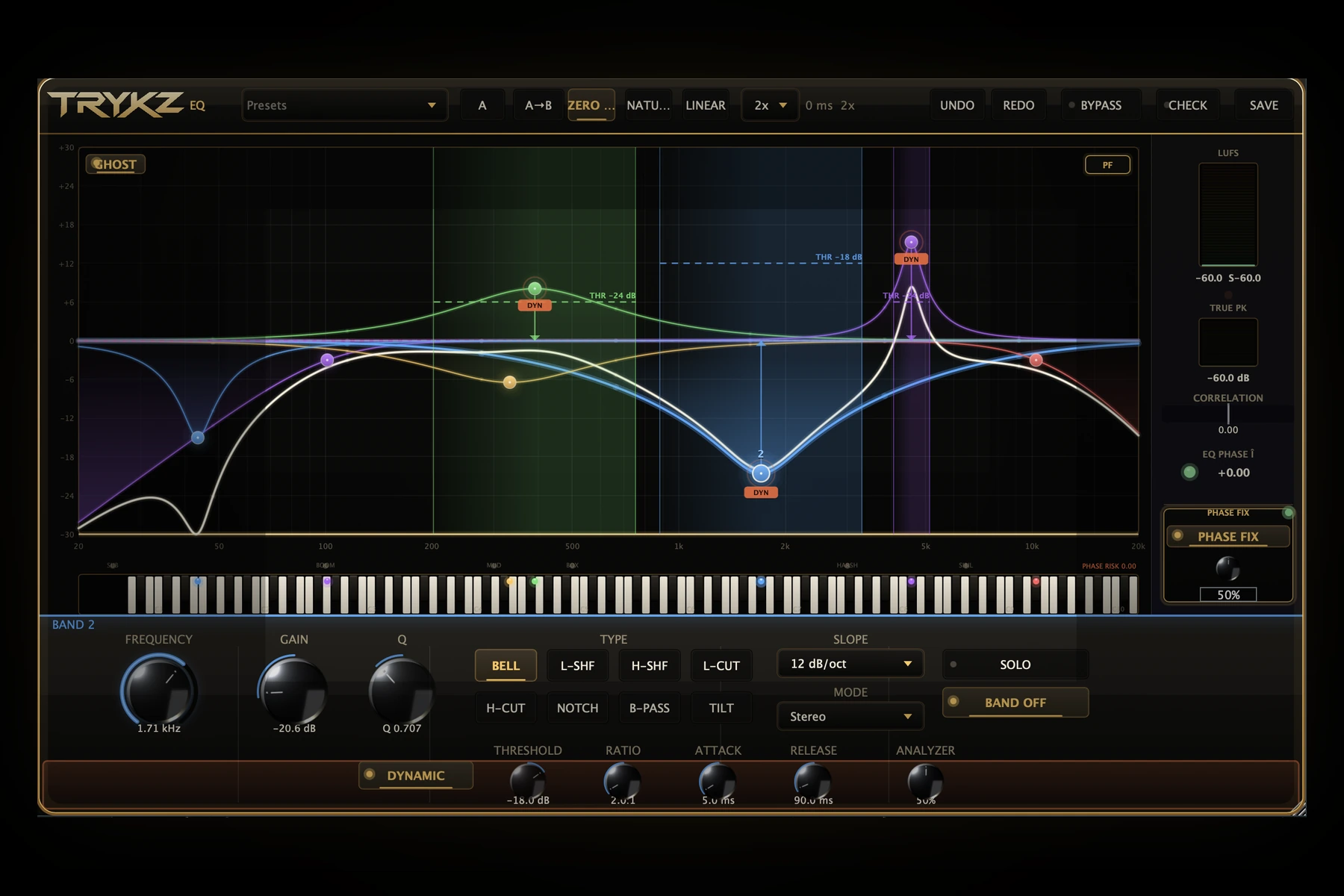This screenshot has width=1344, height=896.
Task: Click the Phase Fix 50% value field
Action: pos(1228,594)
